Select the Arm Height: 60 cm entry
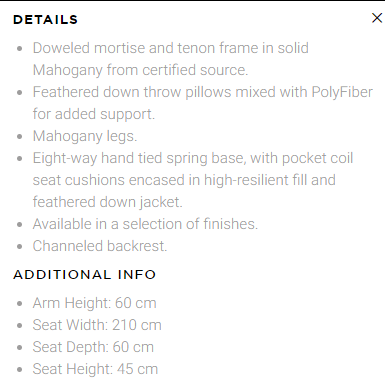This screenshot has width=385, height=386. pyautogui.click(x=95, y=303)
